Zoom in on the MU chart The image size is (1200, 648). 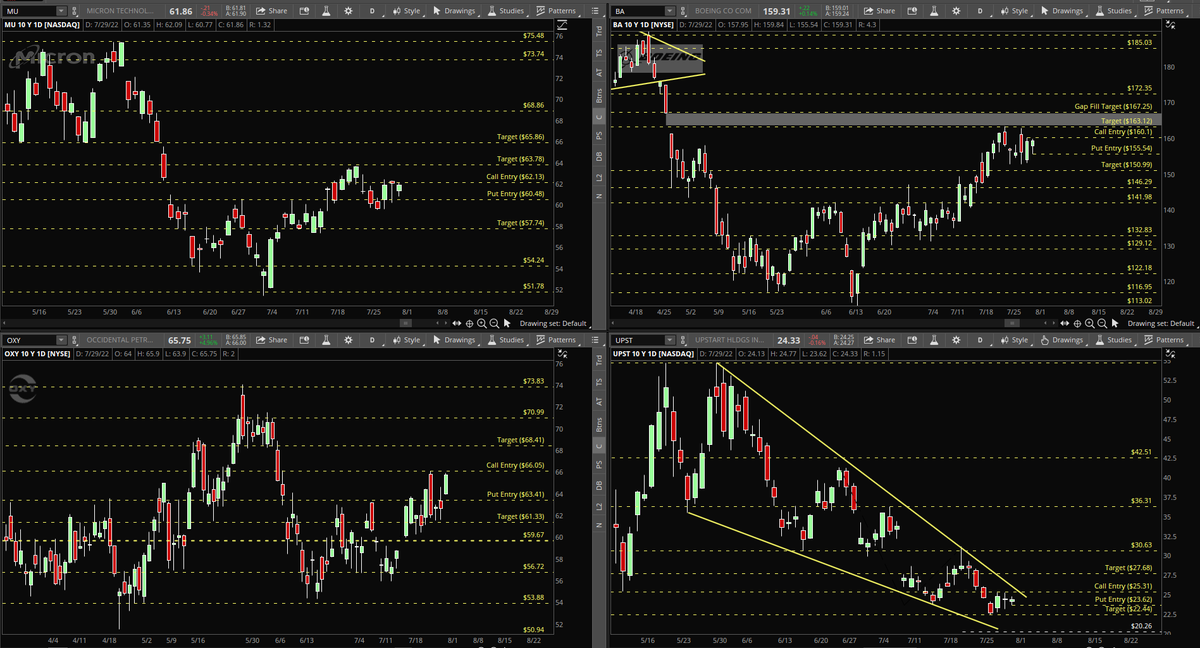click(x=481, y=323)
